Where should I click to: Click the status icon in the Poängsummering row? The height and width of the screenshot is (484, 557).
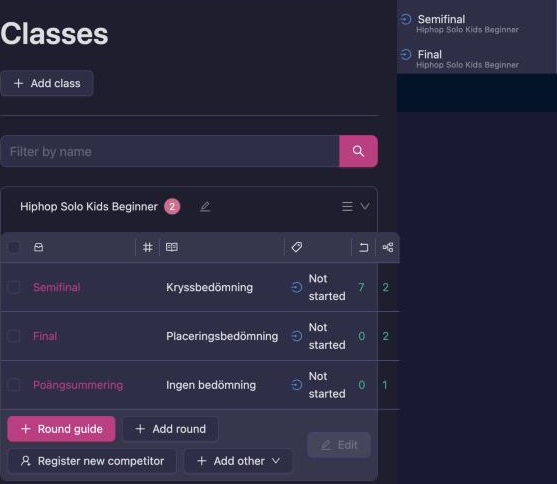click(x=296, y=384)
